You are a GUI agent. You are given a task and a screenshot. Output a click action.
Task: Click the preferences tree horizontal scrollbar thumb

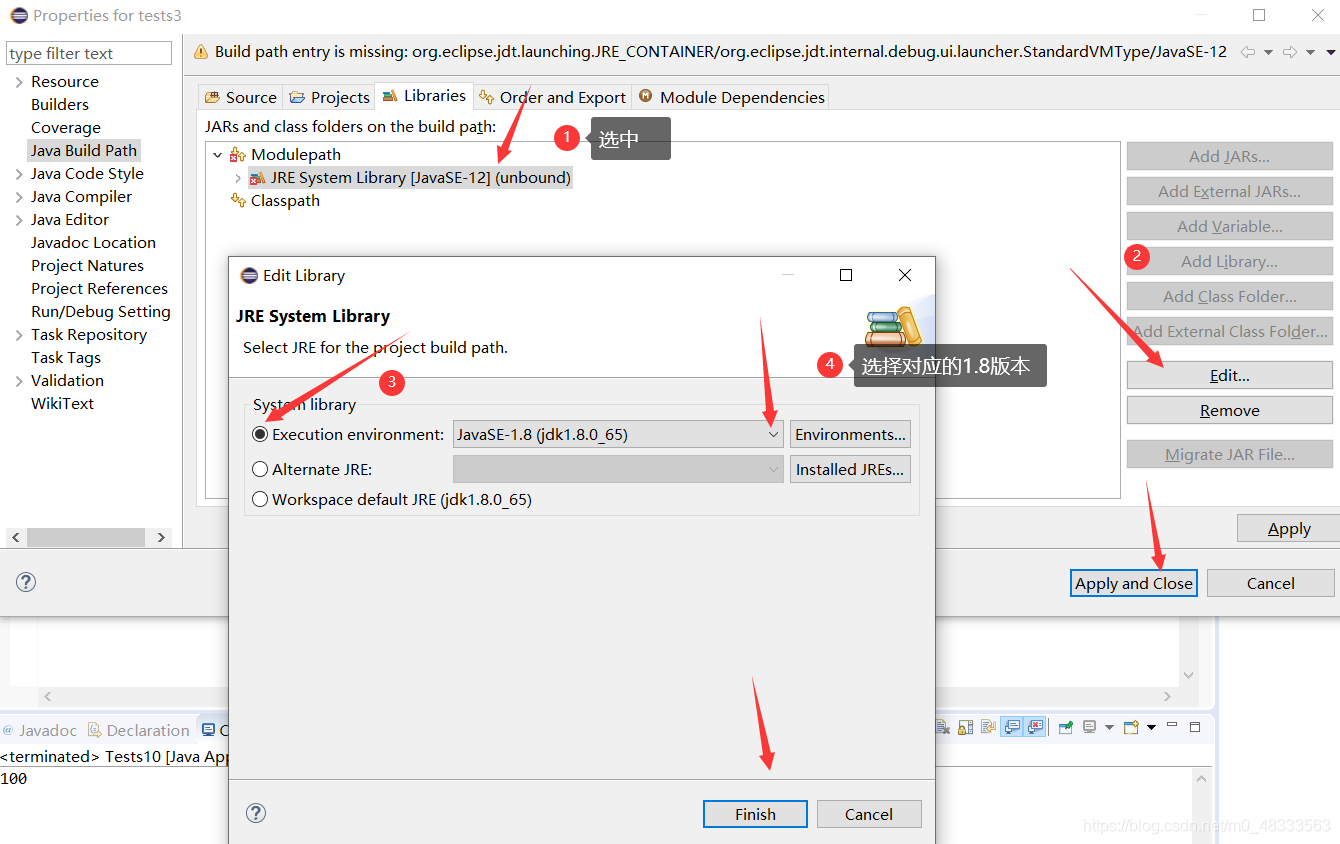click(x=86, y=537)
